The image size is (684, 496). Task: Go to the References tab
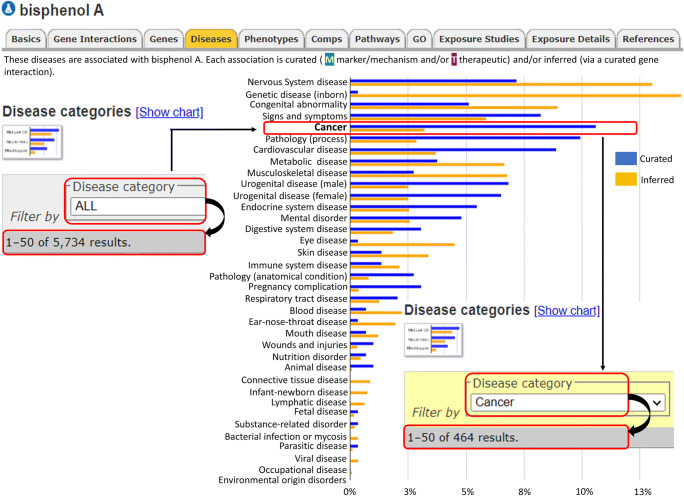point(648,39)
